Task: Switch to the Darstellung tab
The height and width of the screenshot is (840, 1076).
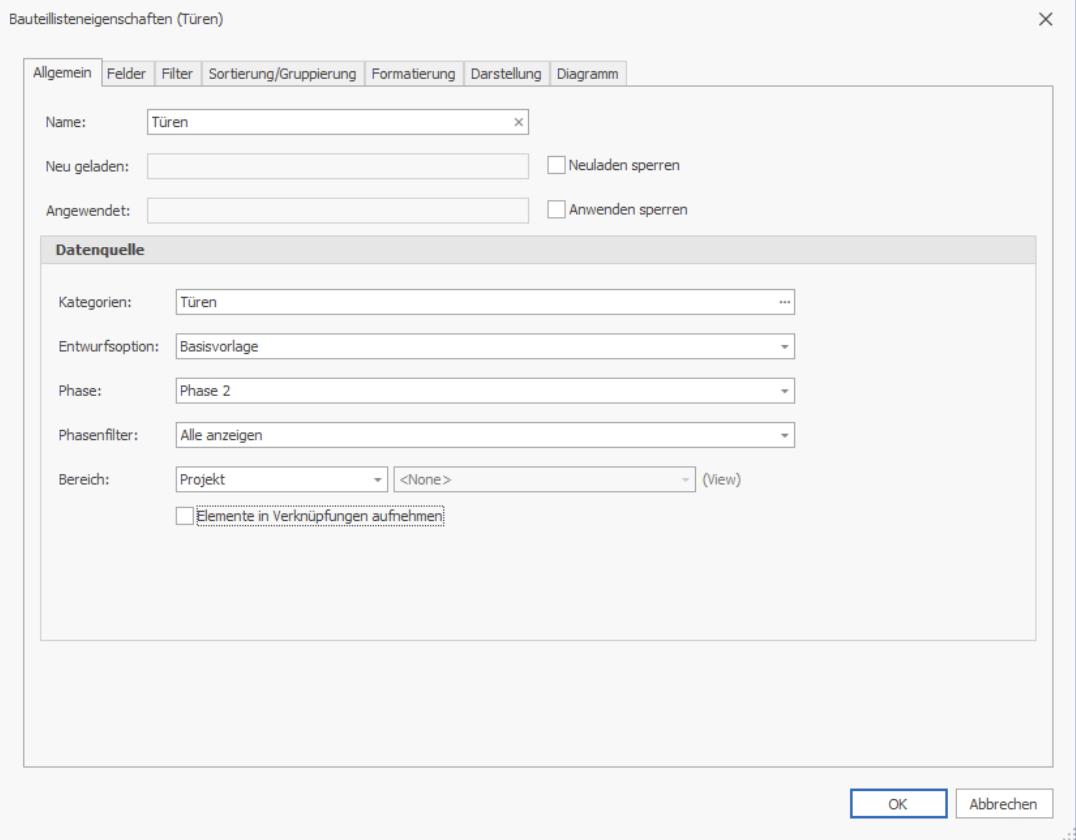Action: click(506, 73)
